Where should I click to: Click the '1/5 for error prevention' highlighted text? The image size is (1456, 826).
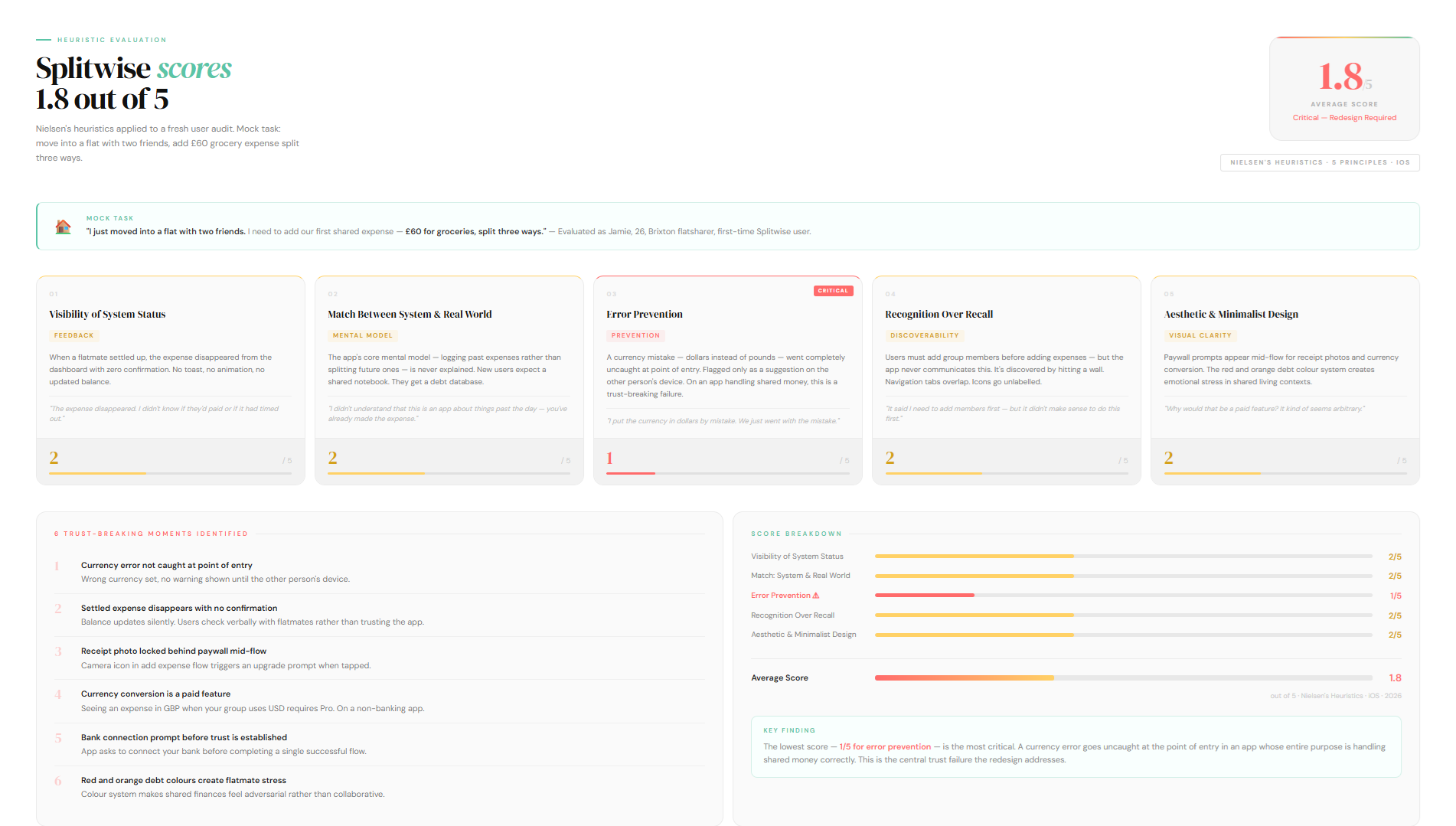click(x=885, y=747)
